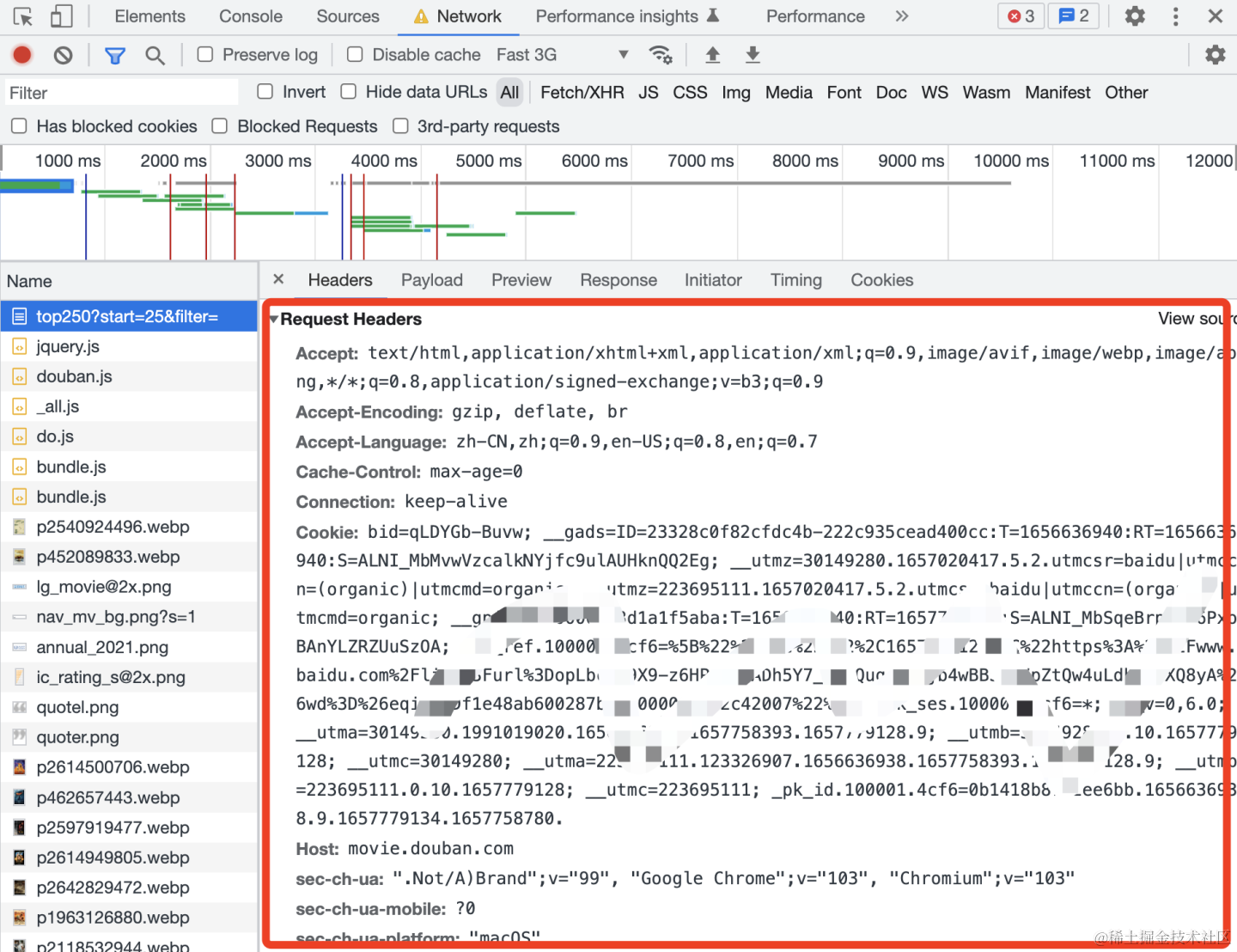Toggle the device toolbar icon
Image resolution: width=1237 pixels, height=952 pixels.
[x=61, y=16]
